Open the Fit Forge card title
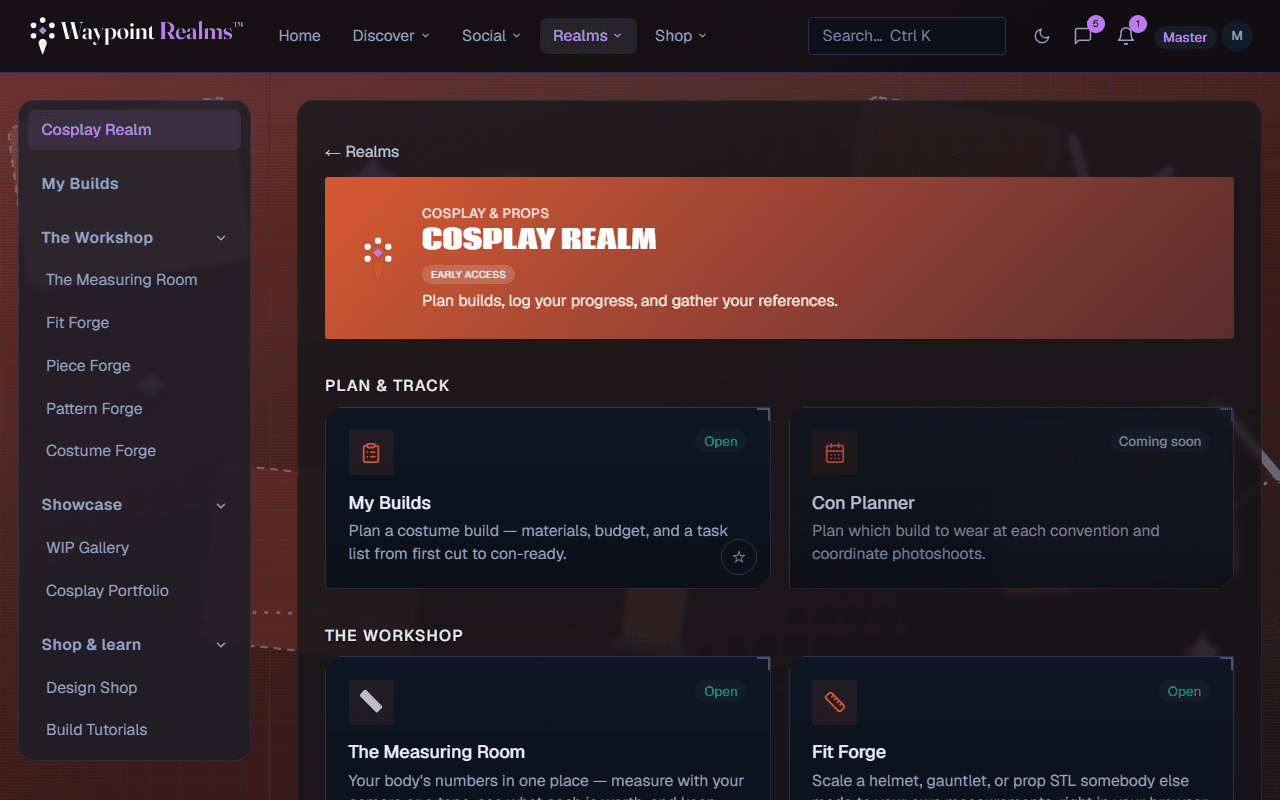 tap(849, 752)
